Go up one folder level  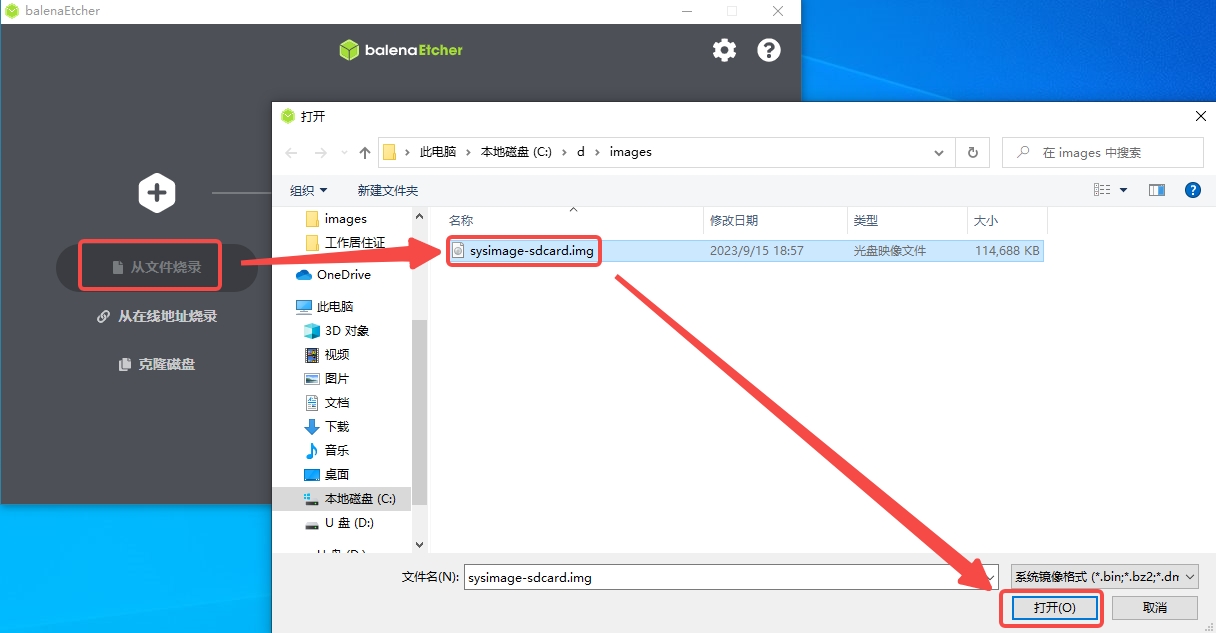(x=365, y=153)
